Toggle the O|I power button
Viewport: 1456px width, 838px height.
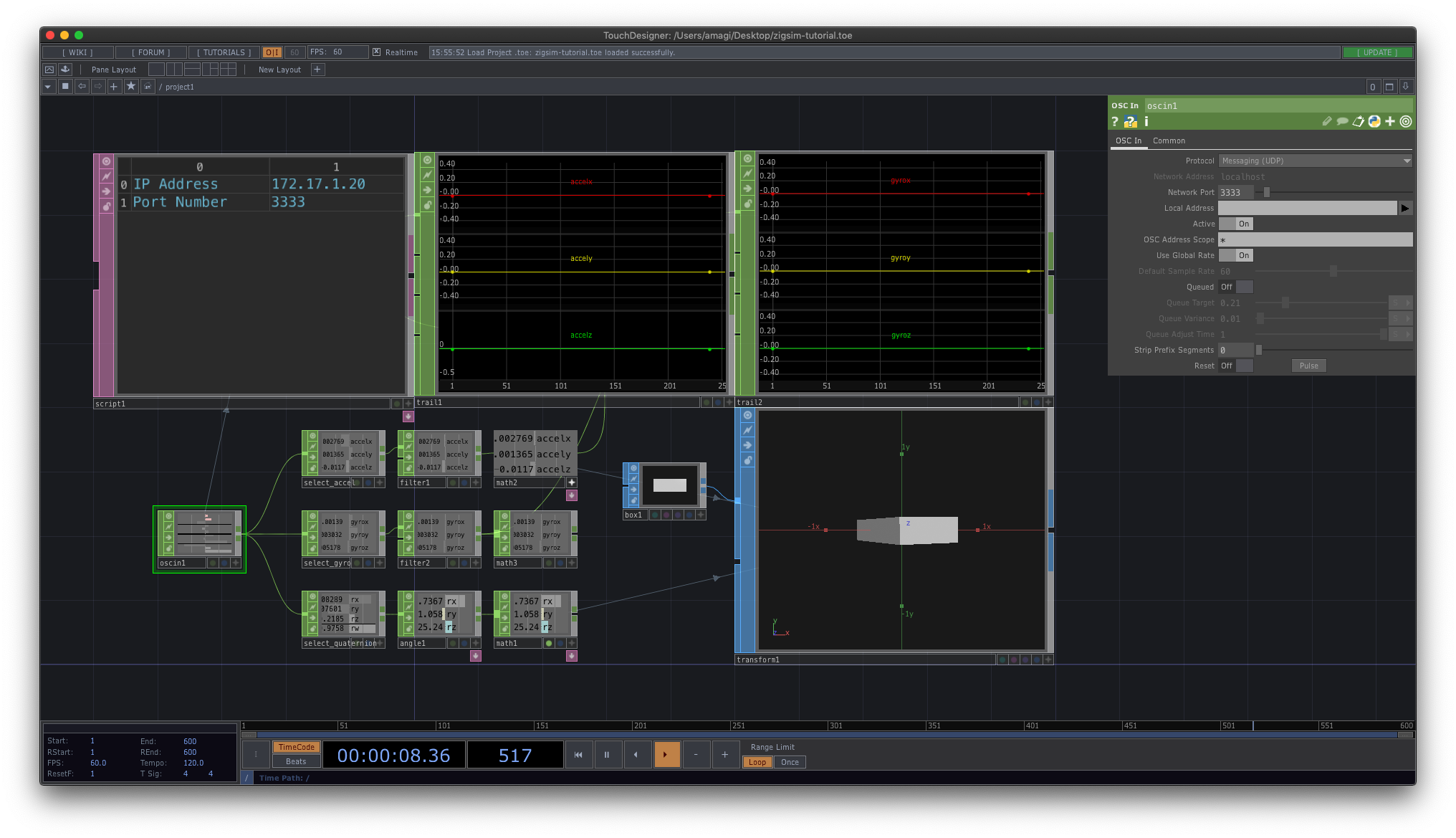(272, 52)
